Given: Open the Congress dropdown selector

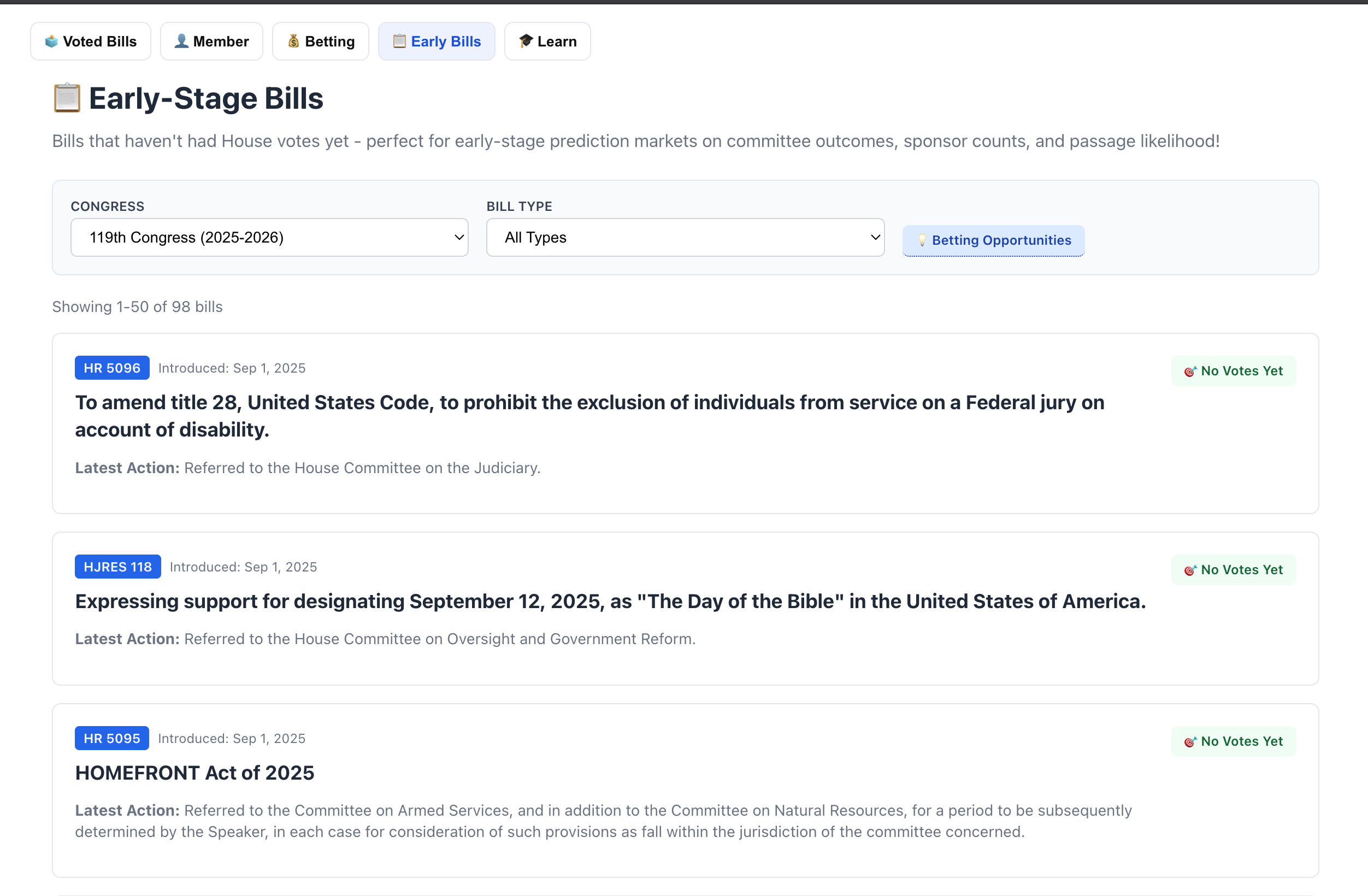Looking at the screenshot, I should click(x=269, y=237).
